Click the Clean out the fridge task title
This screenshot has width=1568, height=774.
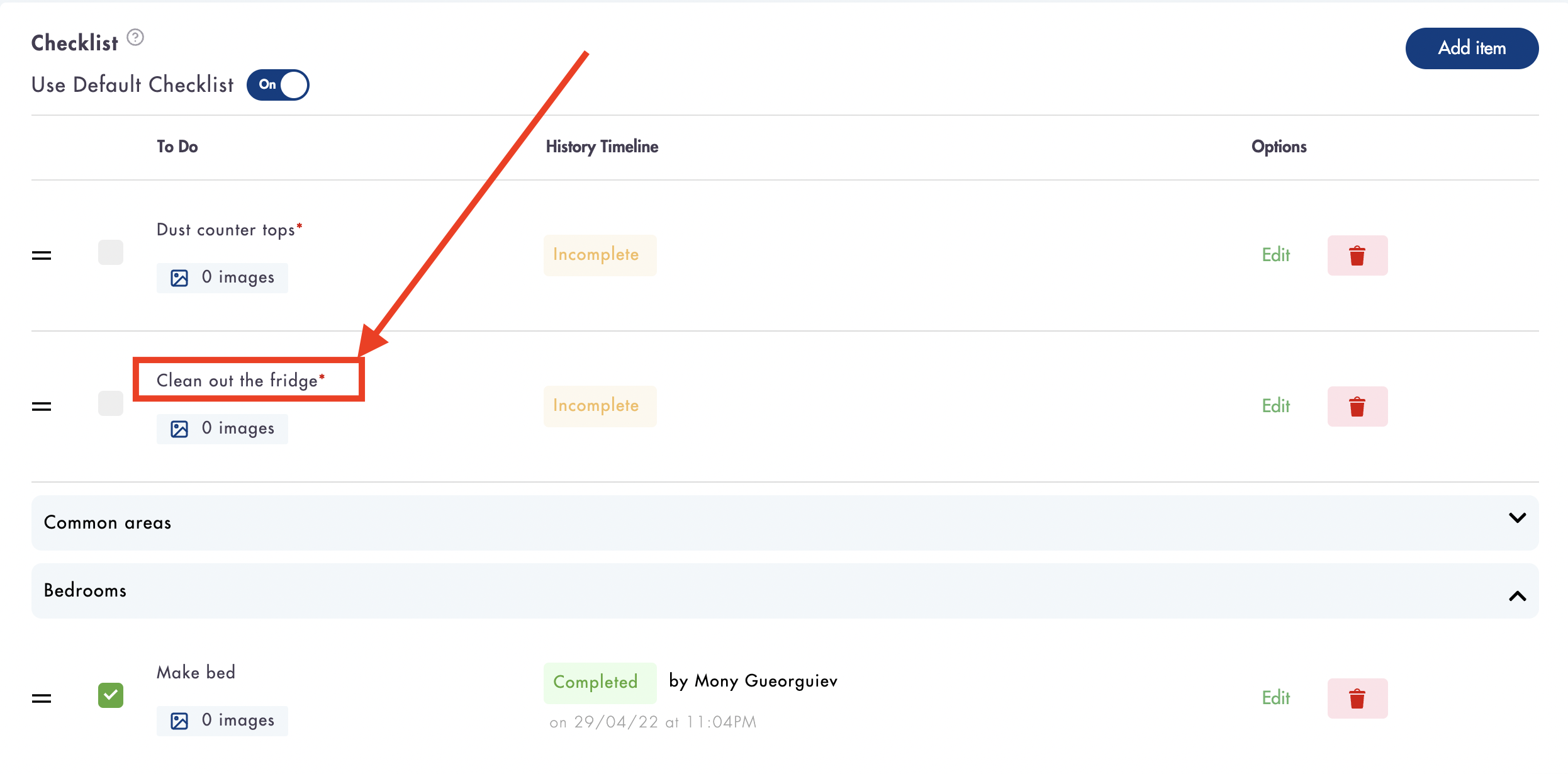[240, 380]
